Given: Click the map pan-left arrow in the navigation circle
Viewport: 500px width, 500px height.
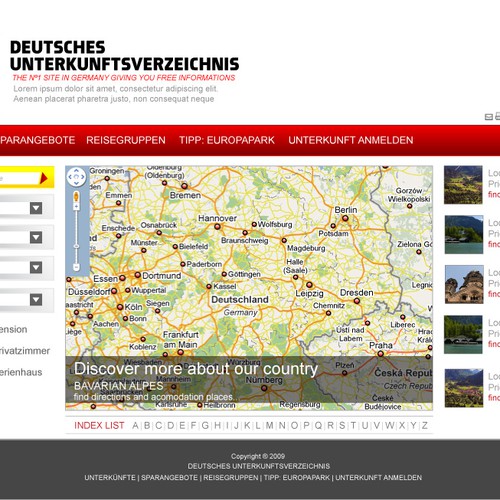Looking at the screenshot, I should click(x=70, y=177).
